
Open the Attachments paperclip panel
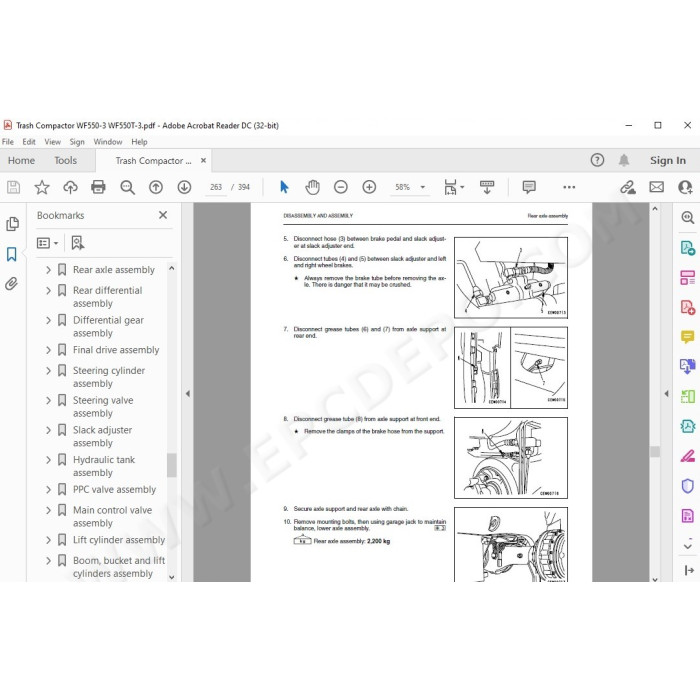tap(12, 283)
